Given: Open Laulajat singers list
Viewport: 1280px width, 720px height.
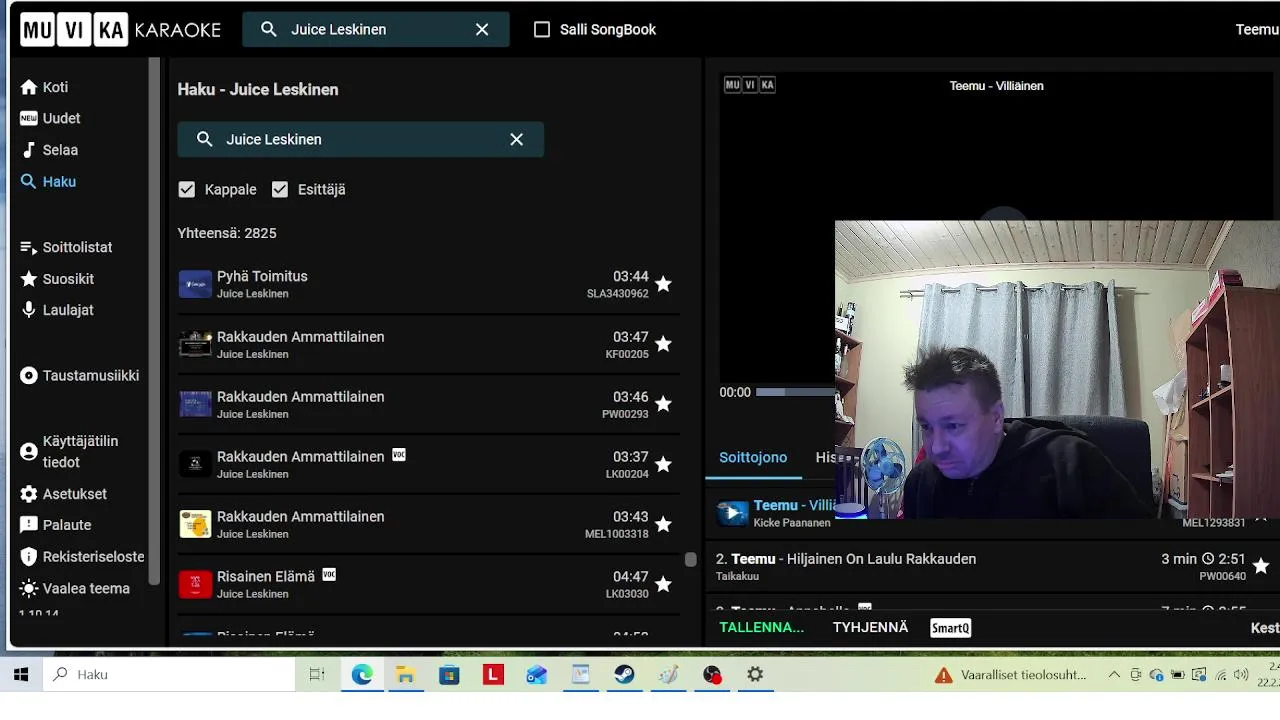Looking at the screenshot, I should [x=57, y=310].
